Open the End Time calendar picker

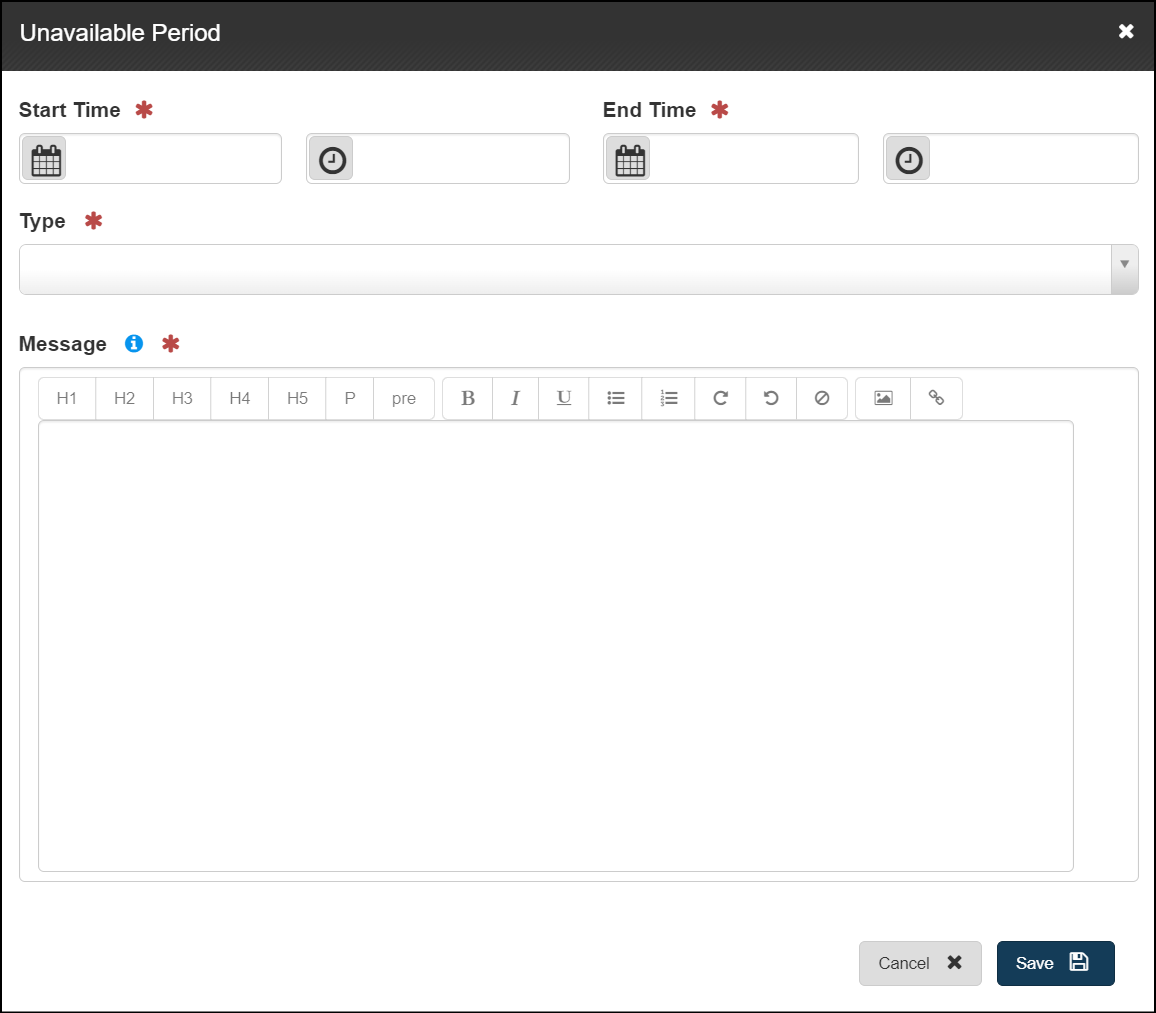(629, 159)
